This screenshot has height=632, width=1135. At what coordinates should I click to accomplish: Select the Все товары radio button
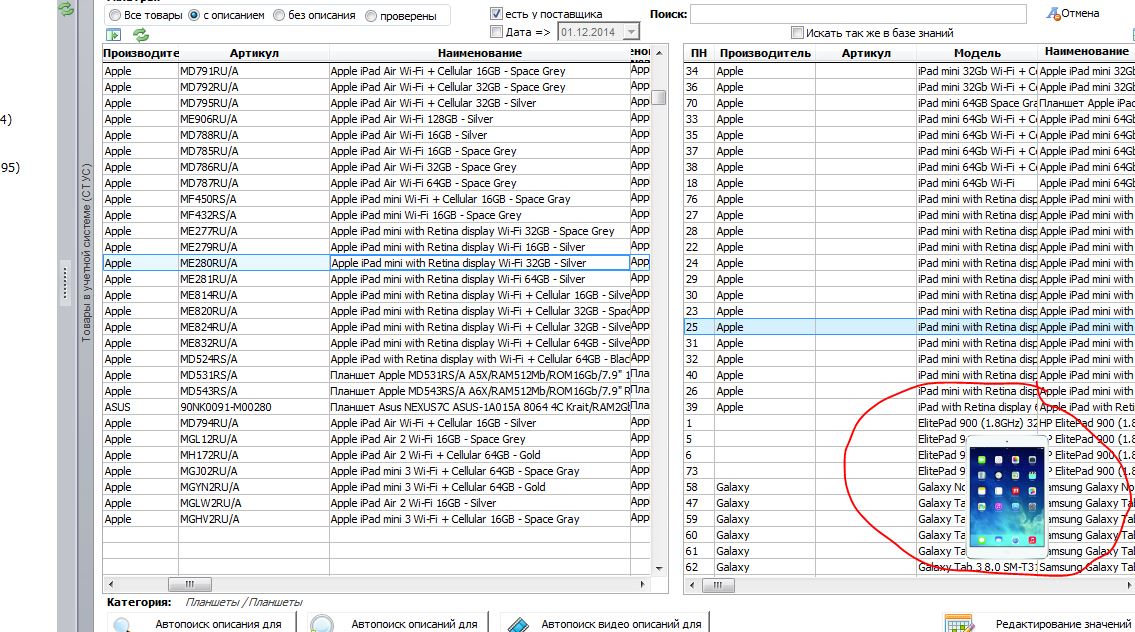click(x=115, y=15)
